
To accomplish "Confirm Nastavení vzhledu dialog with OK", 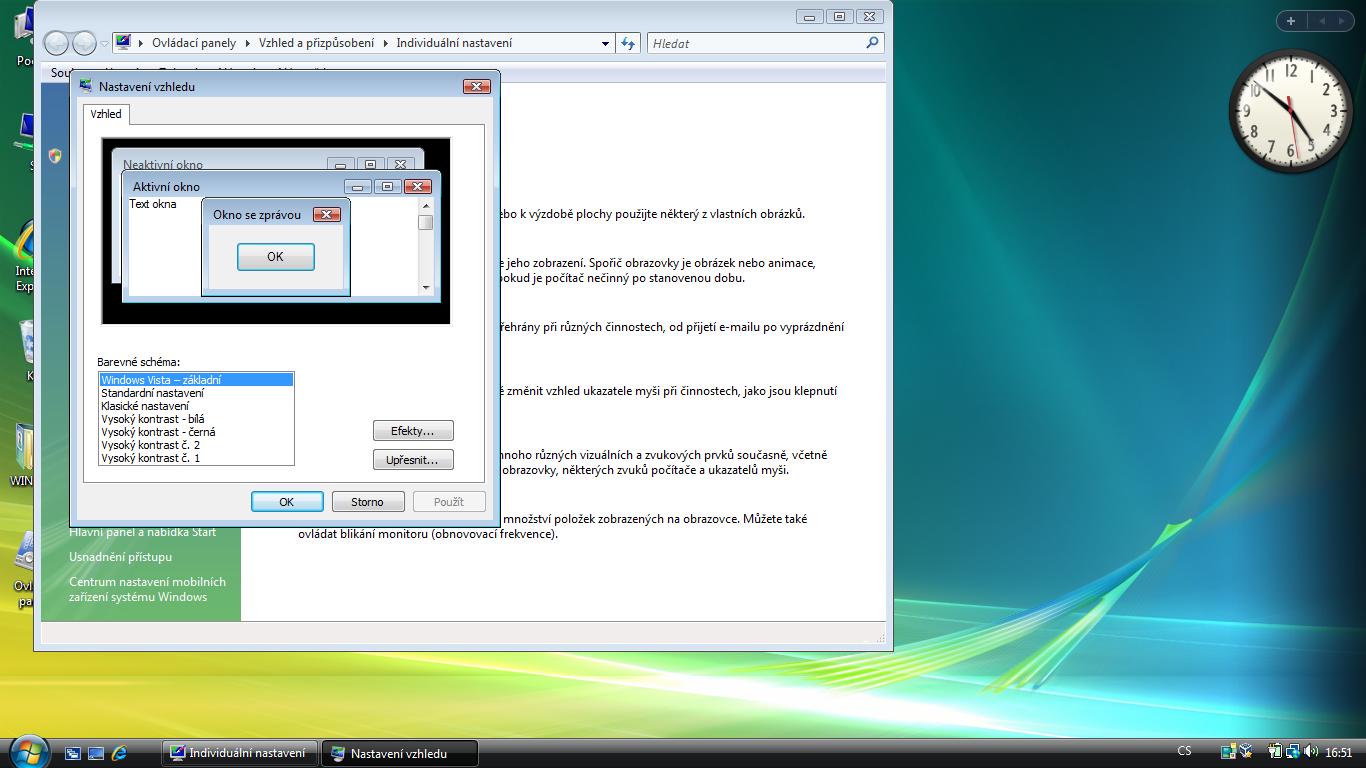I will coord(287,502).
